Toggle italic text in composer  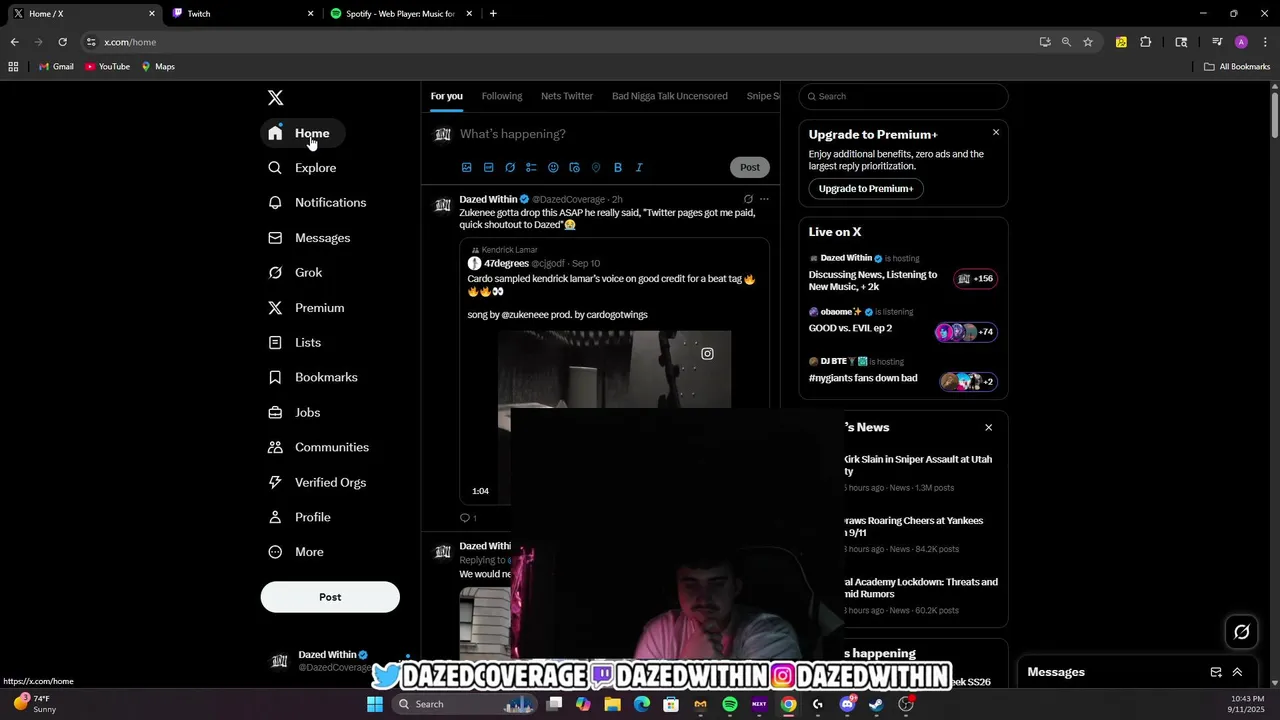(639, 167)
